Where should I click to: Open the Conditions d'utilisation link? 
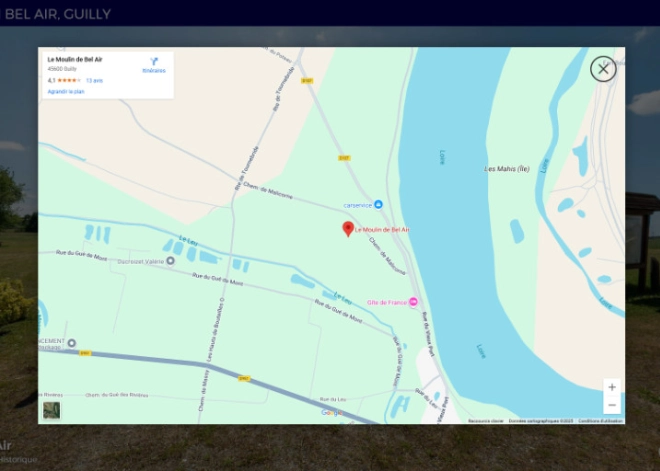coord(600,421)
